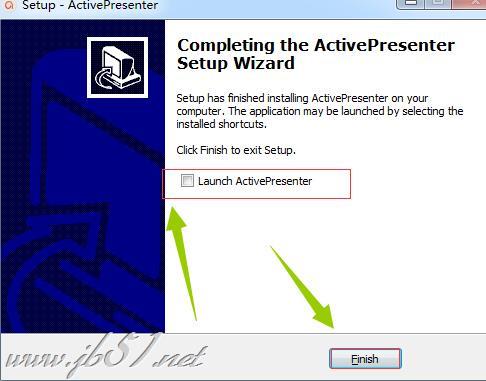Click the computer setup wizard icon
This screenshot has height=381, width=486.
click(117, 68)
